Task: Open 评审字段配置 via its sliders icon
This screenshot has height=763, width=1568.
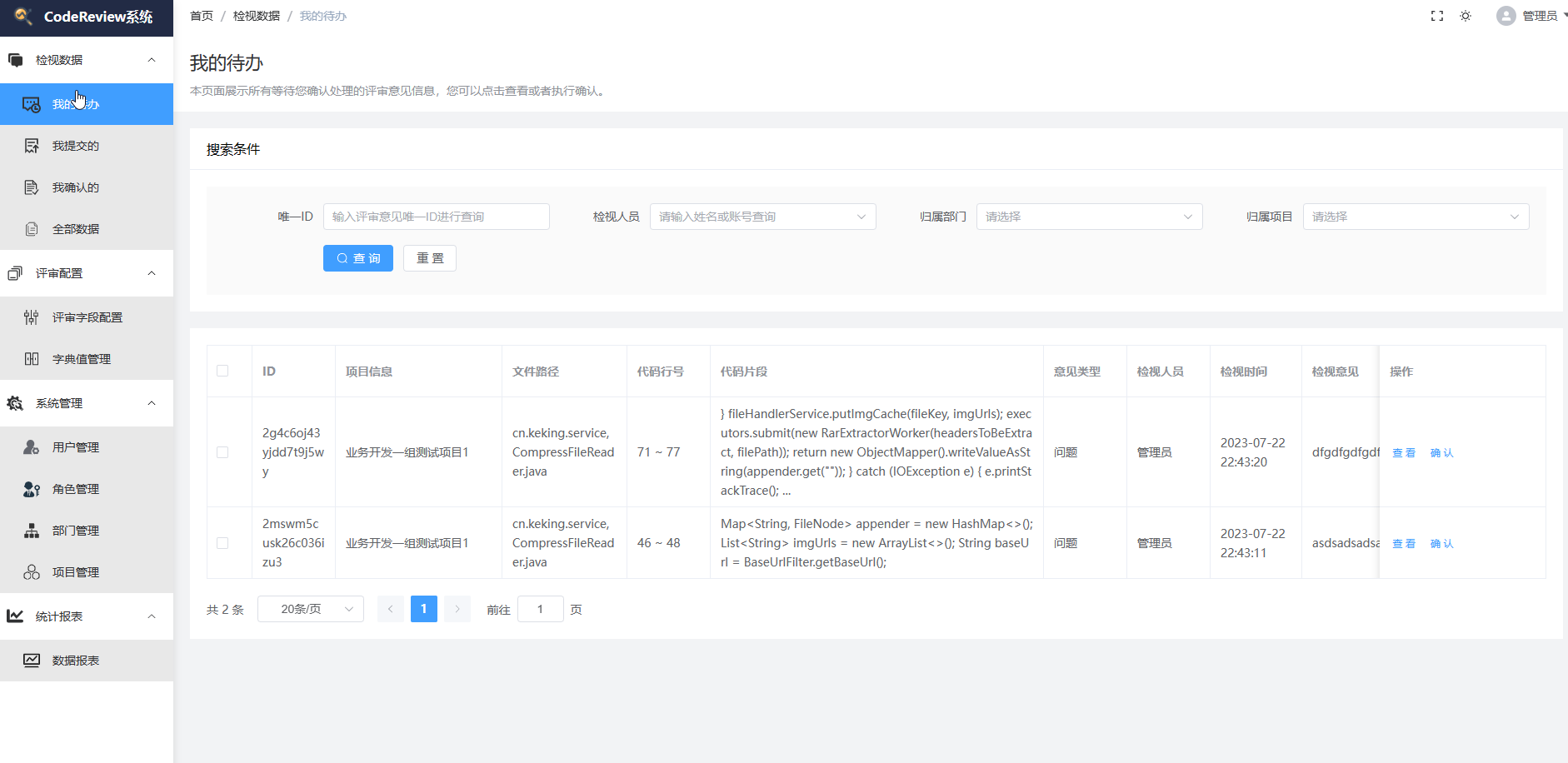Action: (x=32, y=317)
